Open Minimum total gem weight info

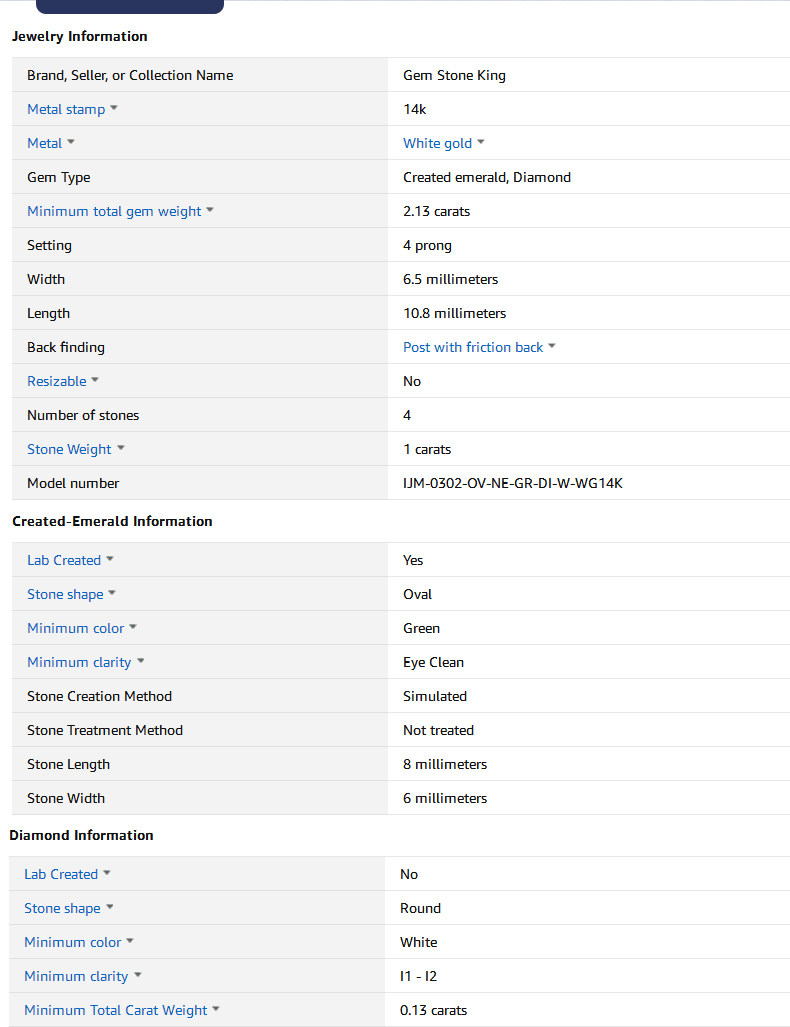pyautogui.click(x=114, y=211)
